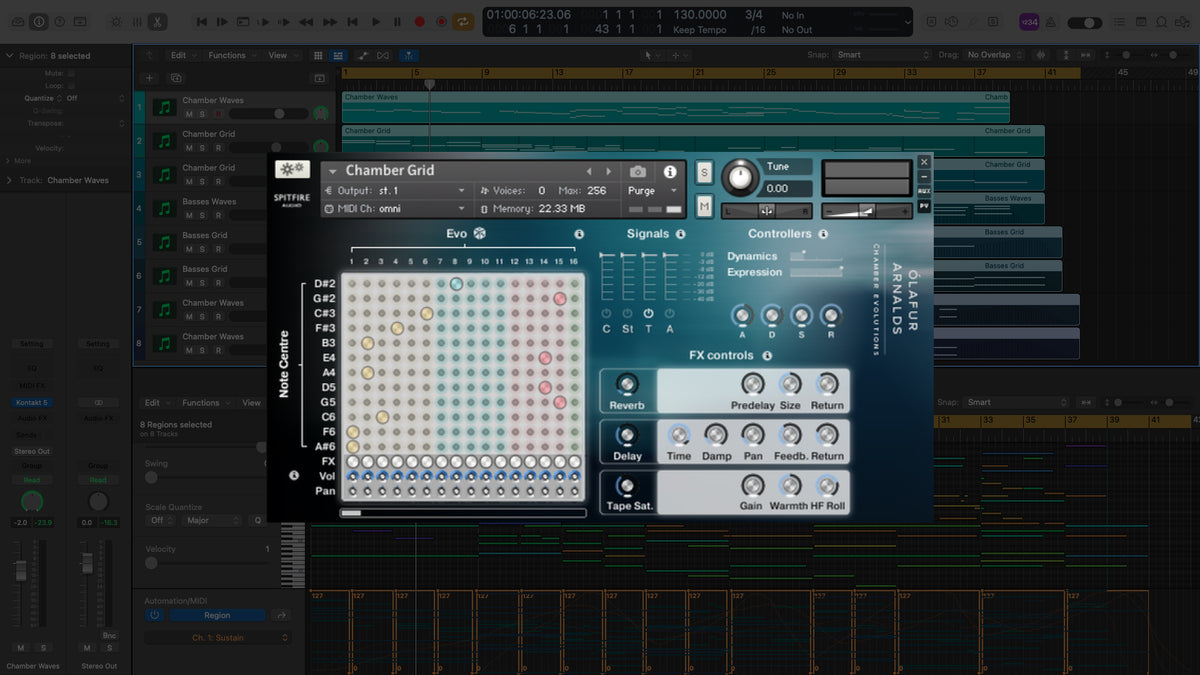Click the Evo randomise dice icon

(x=479, y=234)
